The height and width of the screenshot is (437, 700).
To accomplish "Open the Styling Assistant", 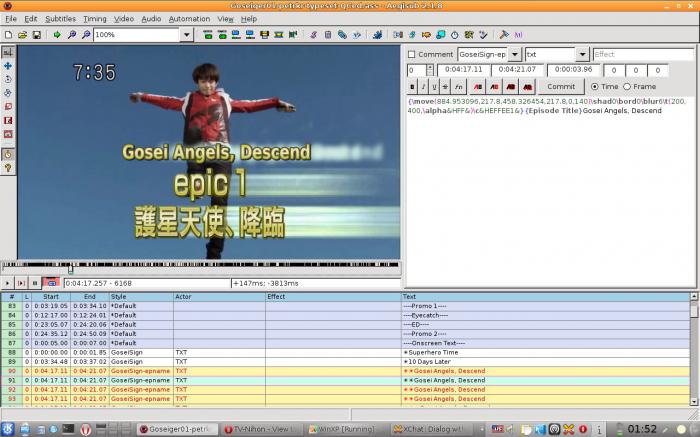I will pyautogui.click(x=412, y=34).
